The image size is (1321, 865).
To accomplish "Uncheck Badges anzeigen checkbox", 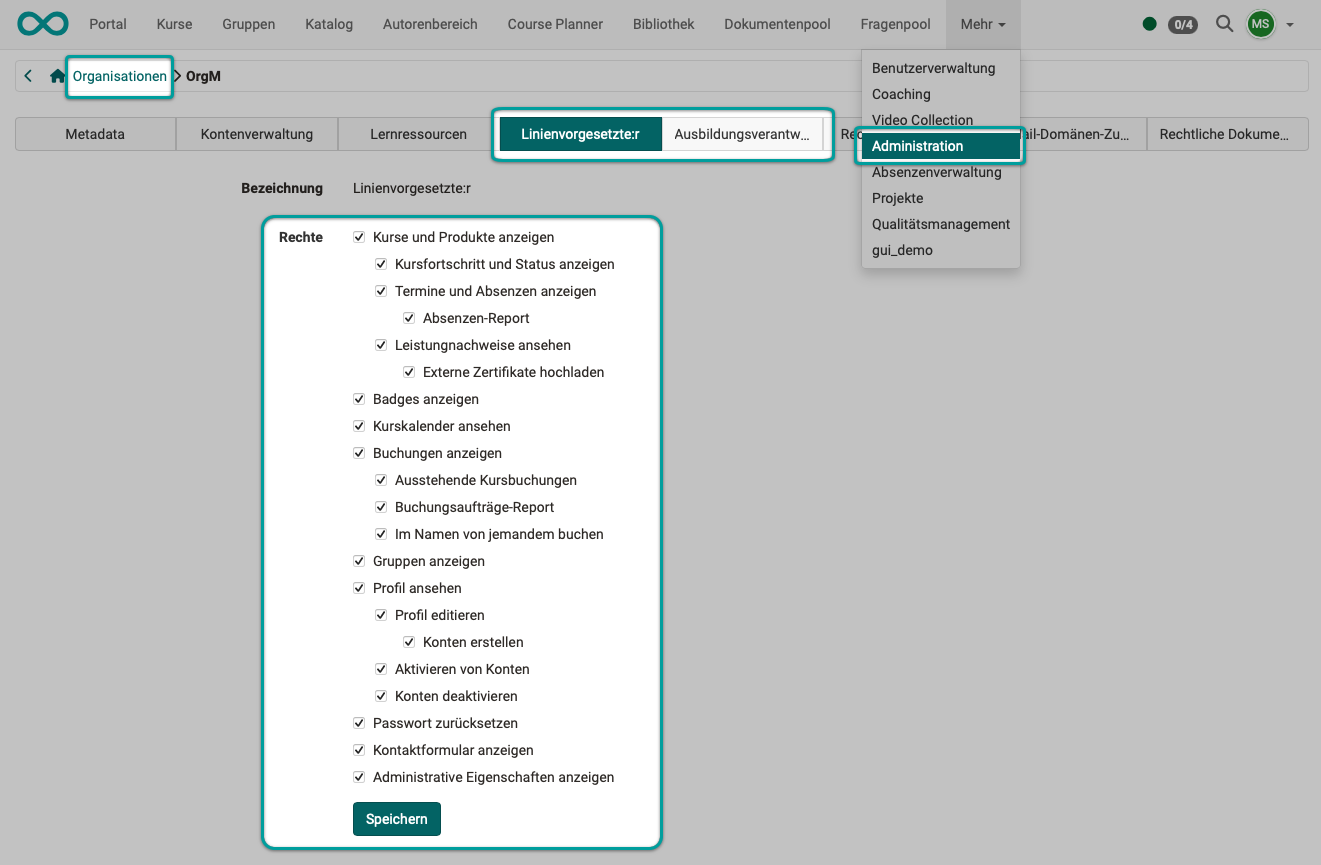I will pyautogui.click(x=359, y=399).
